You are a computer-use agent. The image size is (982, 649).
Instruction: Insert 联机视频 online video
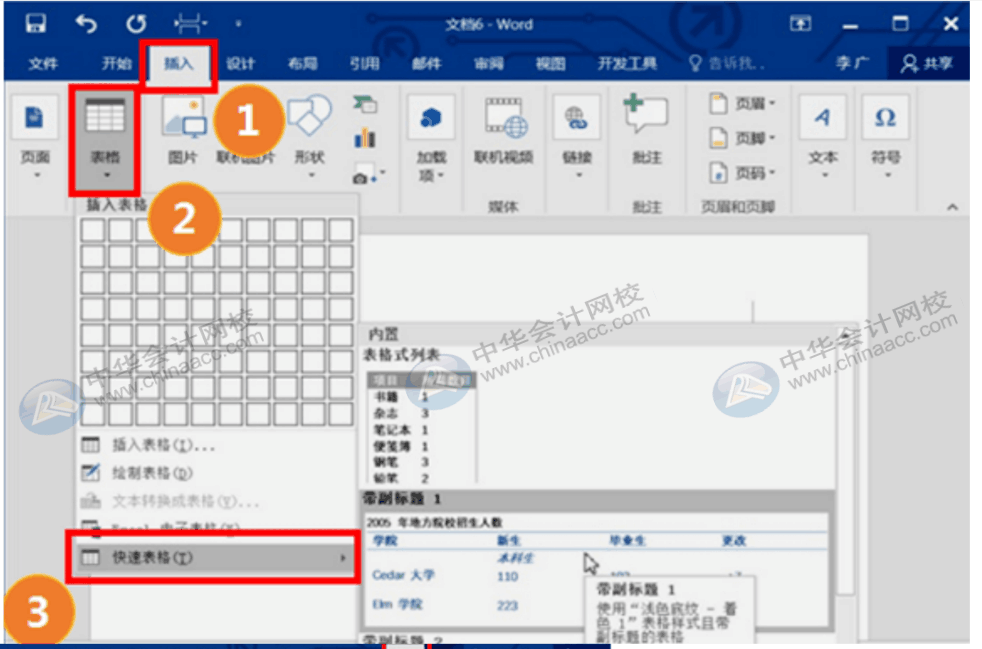coord(504,132)
